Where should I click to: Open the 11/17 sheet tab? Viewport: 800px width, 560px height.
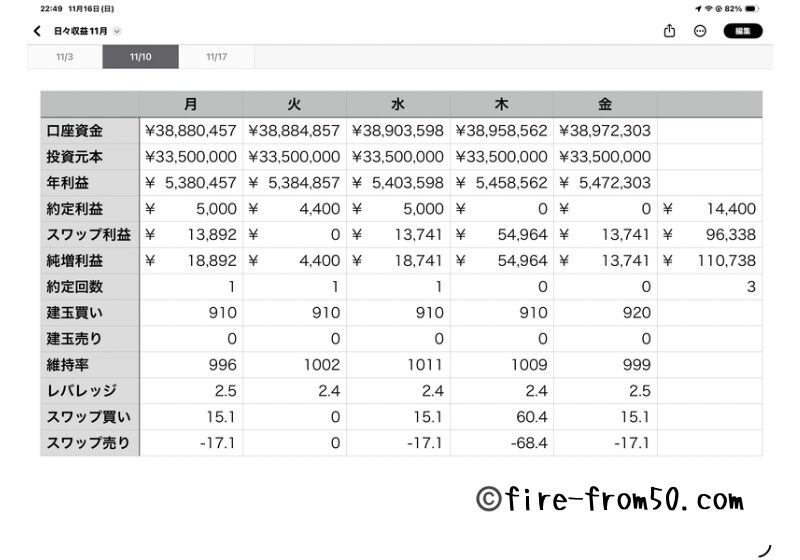pos(216,57)
